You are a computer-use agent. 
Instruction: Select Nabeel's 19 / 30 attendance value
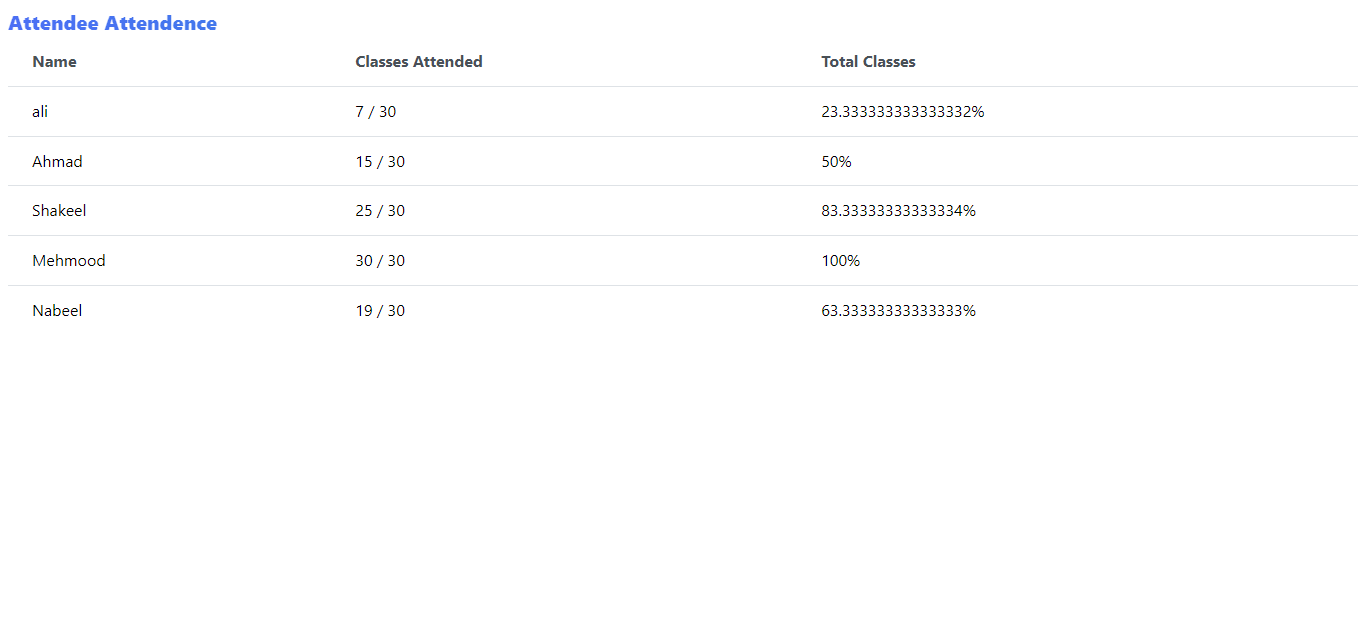coord(380,310)
